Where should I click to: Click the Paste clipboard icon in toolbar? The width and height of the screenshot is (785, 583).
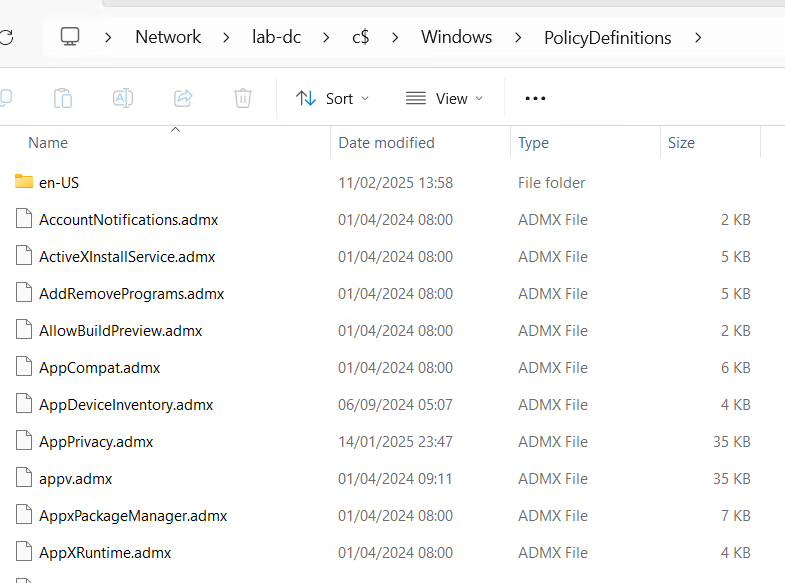(x=63, y=98)
